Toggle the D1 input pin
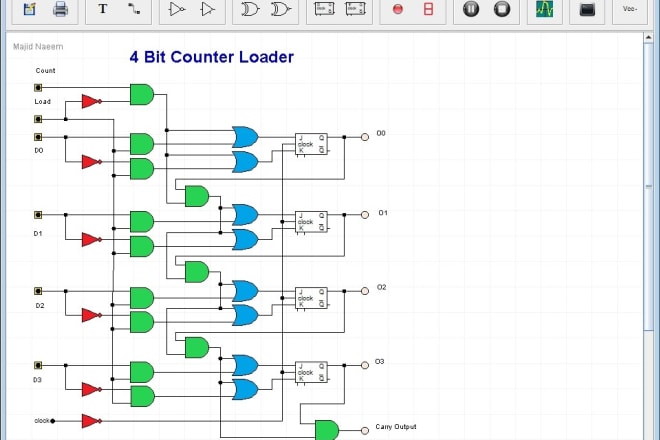This screenshot has height=440, width=660. tap(38, 215)
